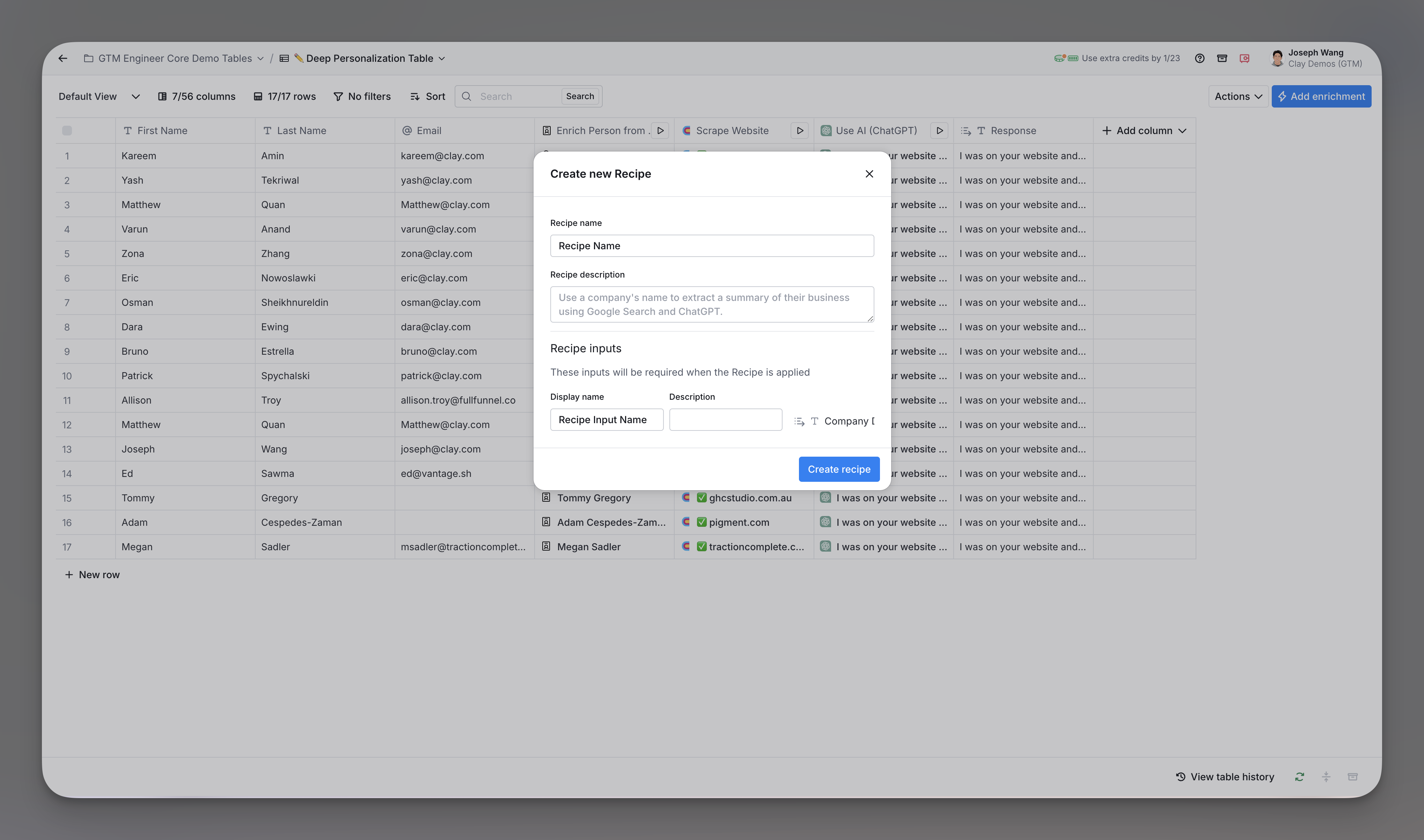The height and width of the screenshot is (840, 1424).
Task: Click the Create recipe button
Action: coord(839,469)
